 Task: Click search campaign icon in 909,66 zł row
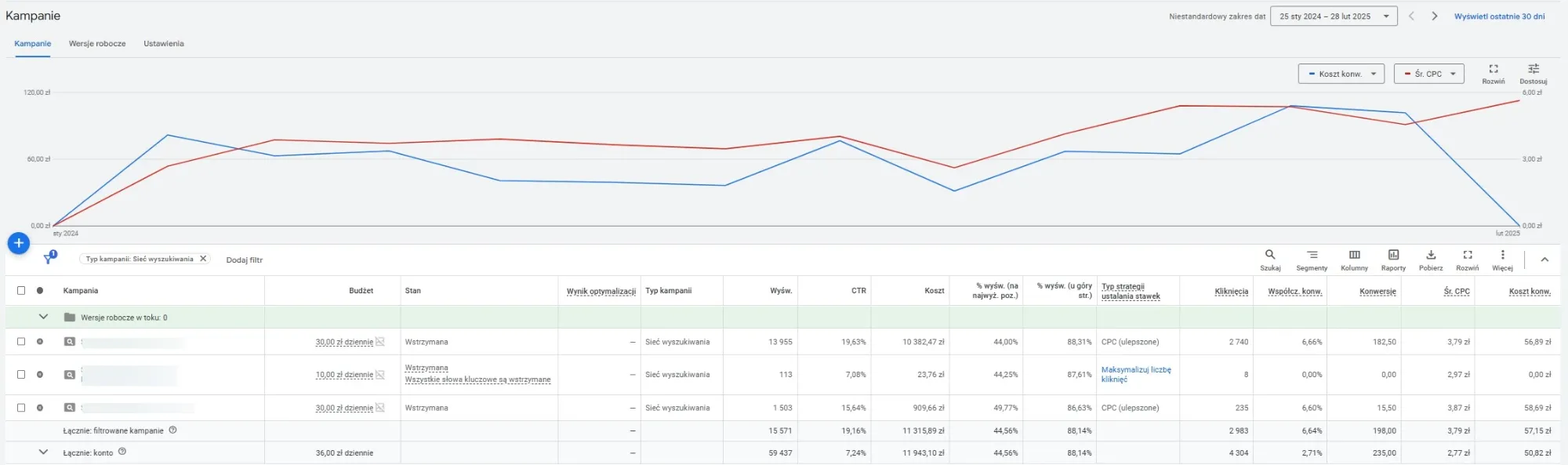tap(70, 408)
